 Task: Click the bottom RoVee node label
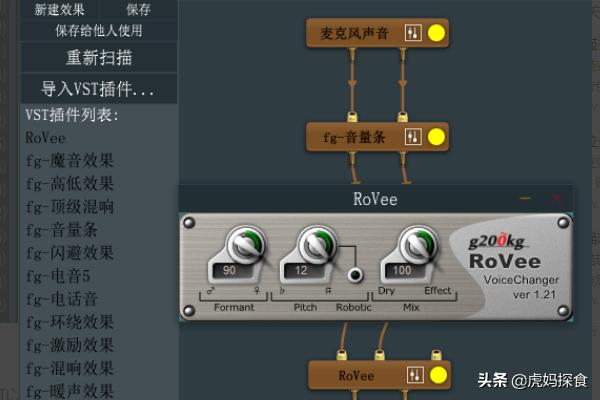click(x=356, y=376)
